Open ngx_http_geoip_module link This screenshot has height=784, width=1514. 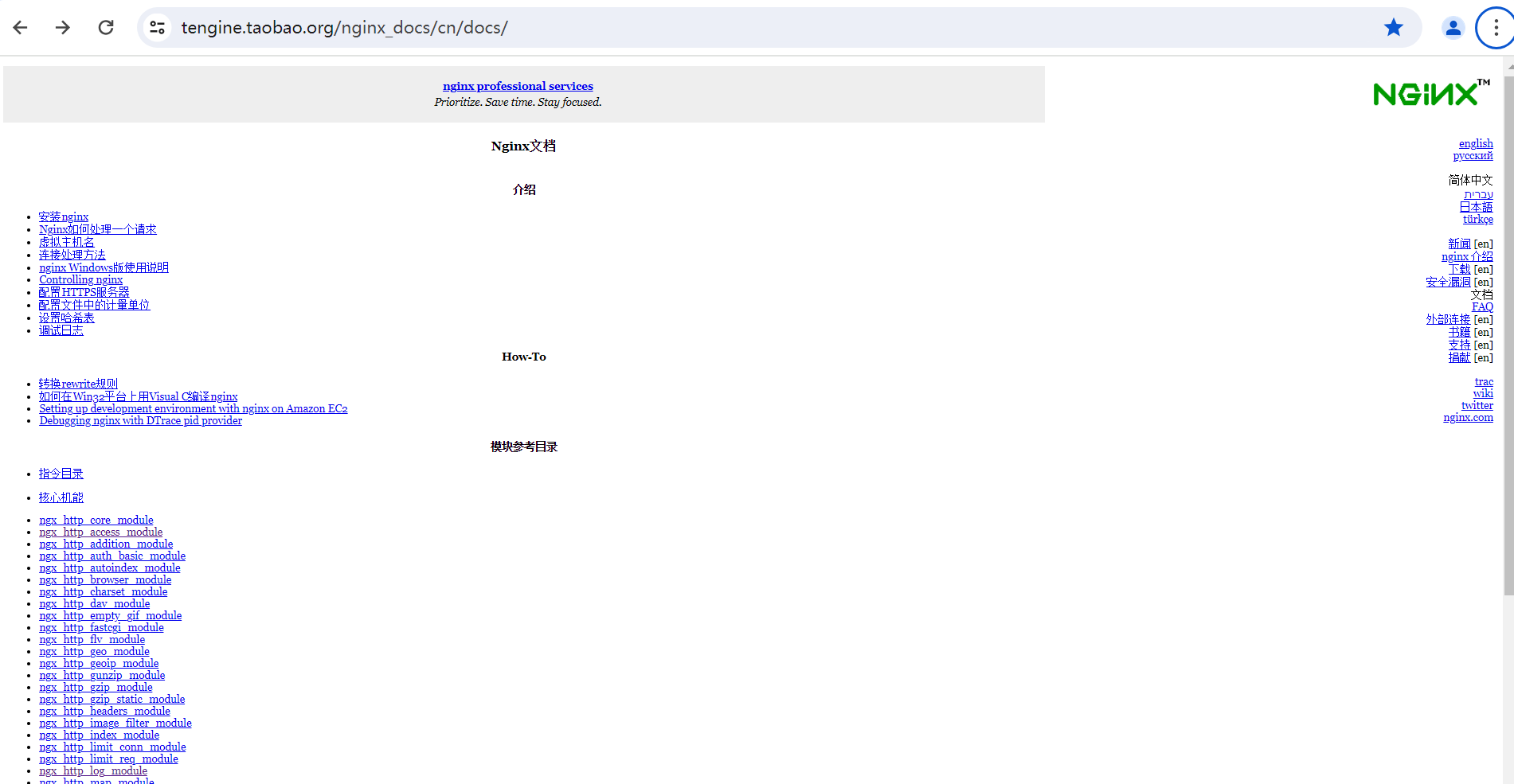[99, 663]
